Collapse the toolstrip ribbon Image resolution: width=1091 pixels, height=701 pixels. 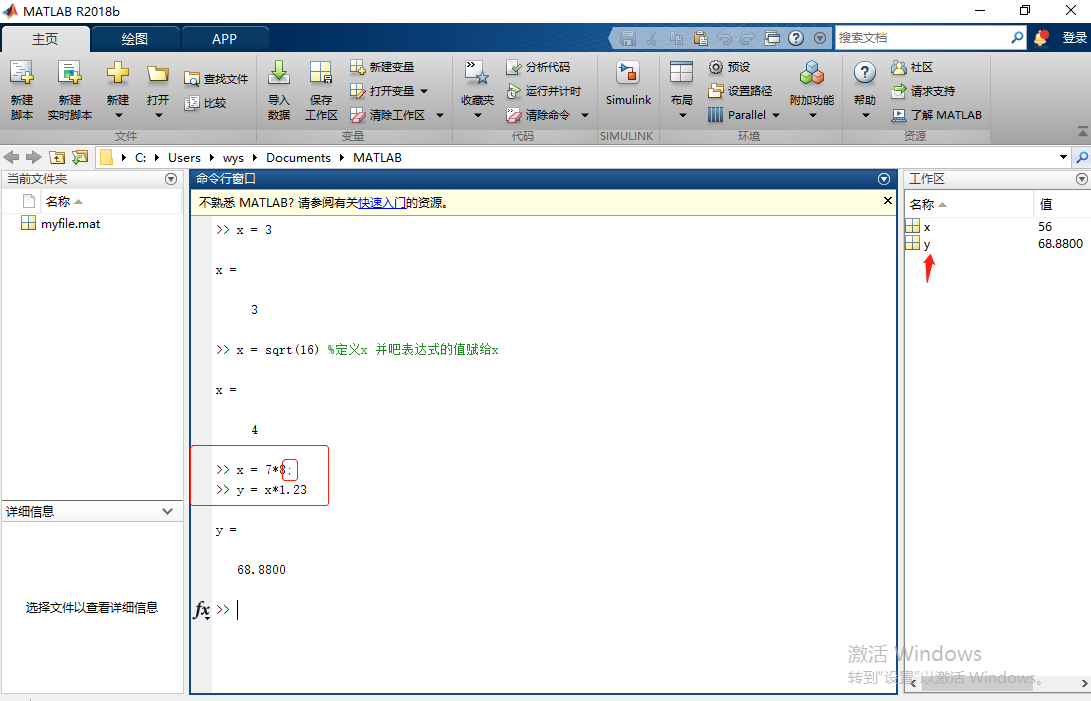(x=1082, y=132)
